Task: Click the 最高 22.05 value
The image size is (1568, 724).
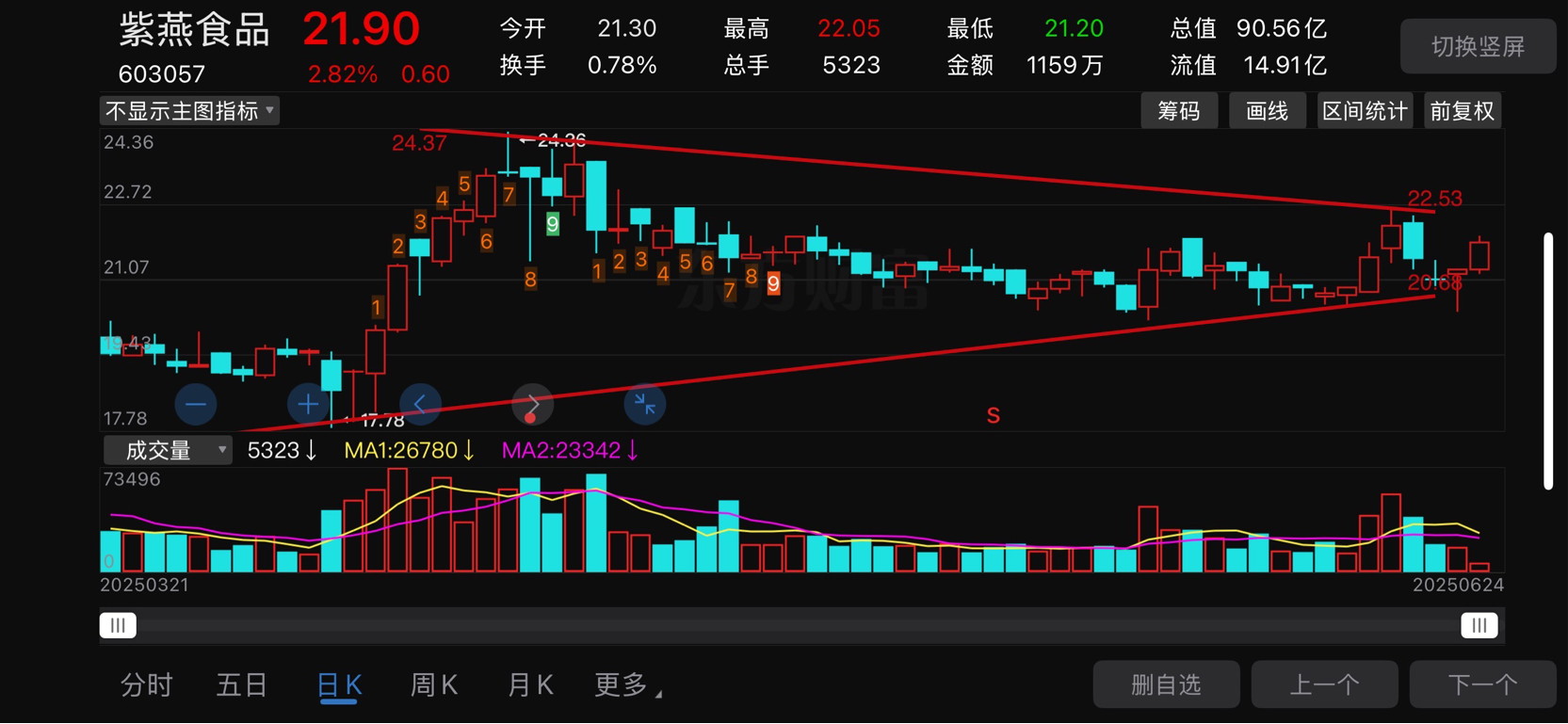Action: point(849,28)
